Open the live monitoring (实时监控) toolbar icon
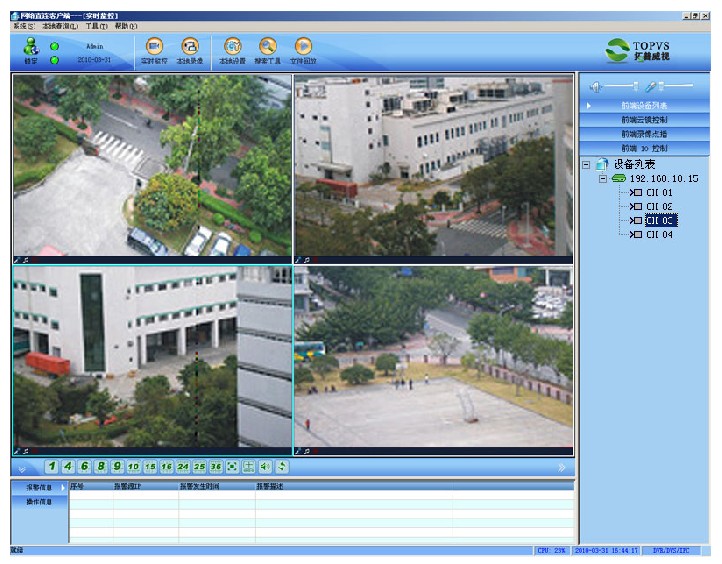This screenshot has height=564, width=722. (x=154, y=46)
